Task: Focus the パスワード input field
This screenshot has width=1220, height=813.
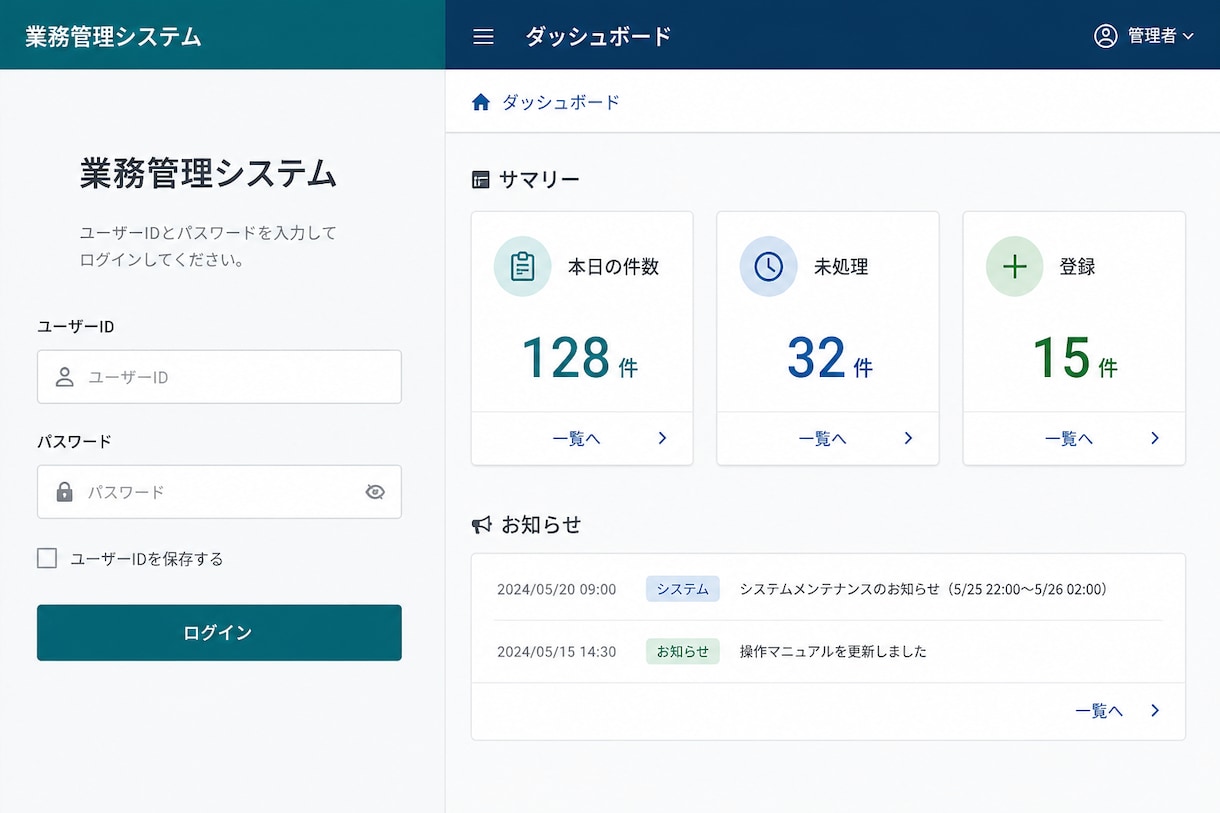Action: tap(219, 492)
